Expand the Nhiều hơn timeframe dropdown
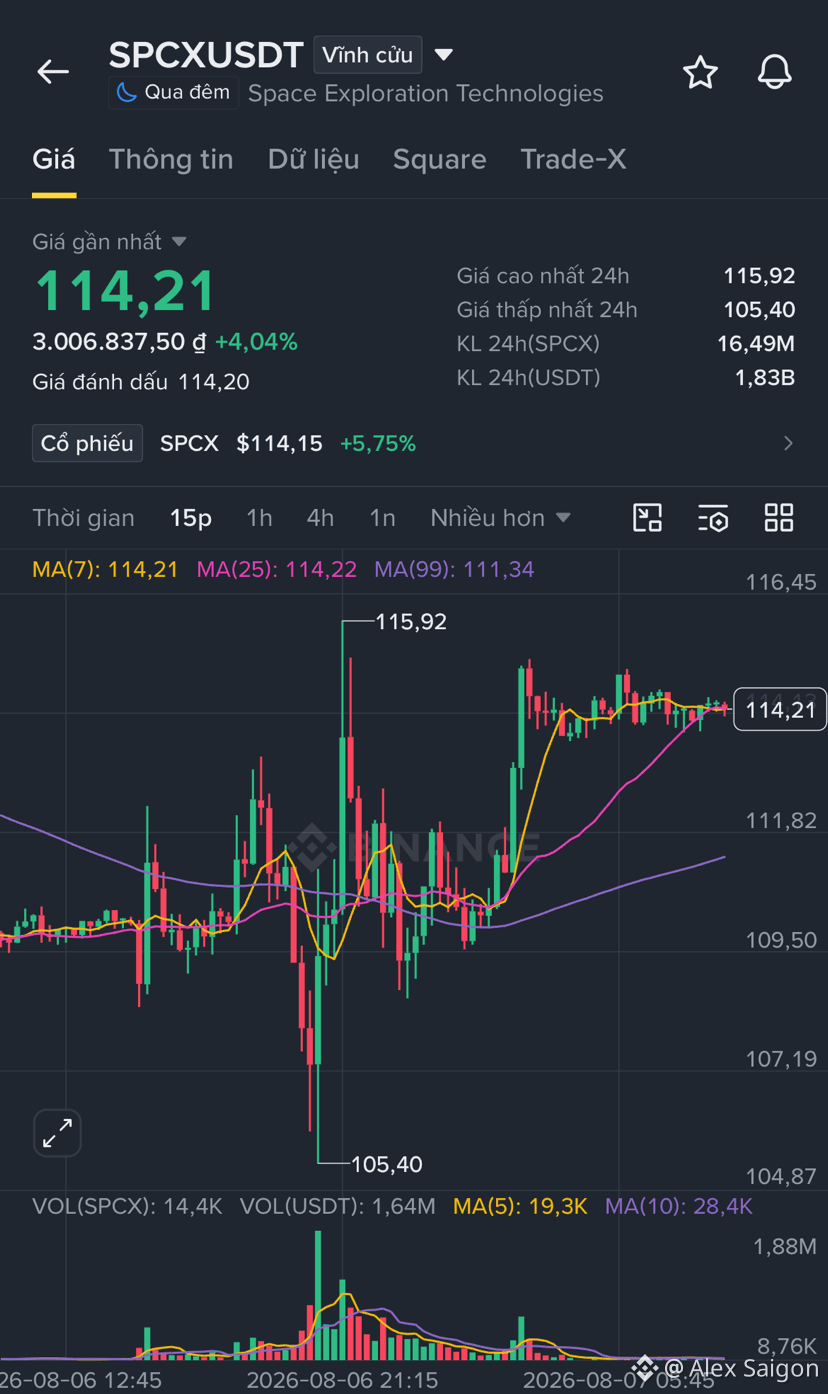The image size is (828, 1394). 500,518
